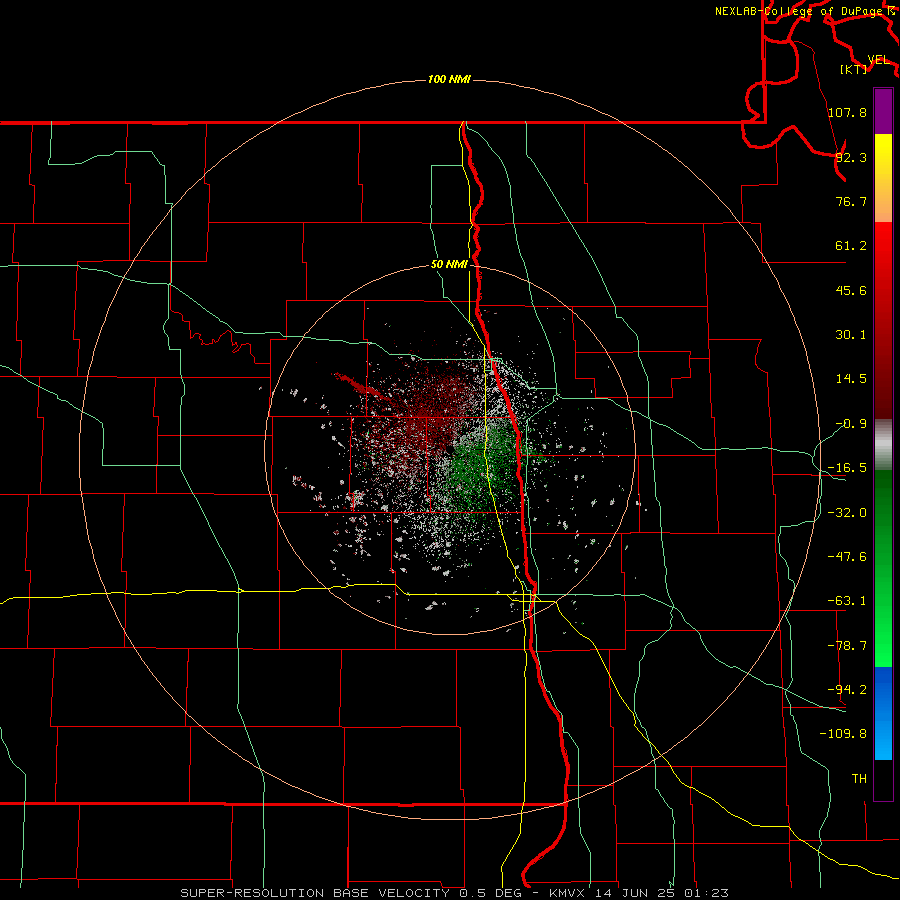900x900 pixels.
Task: Pick the gray segment of the color bar
Action: [x=883, y=444]
